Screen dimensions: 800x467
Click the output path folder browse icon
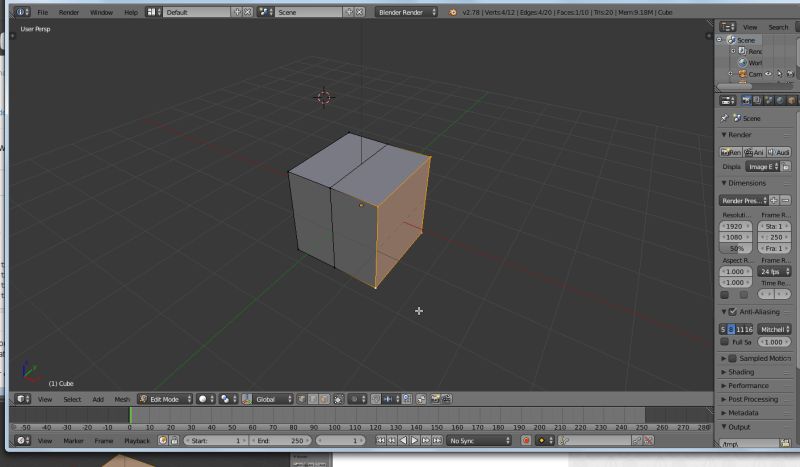[x=785, y=443]
